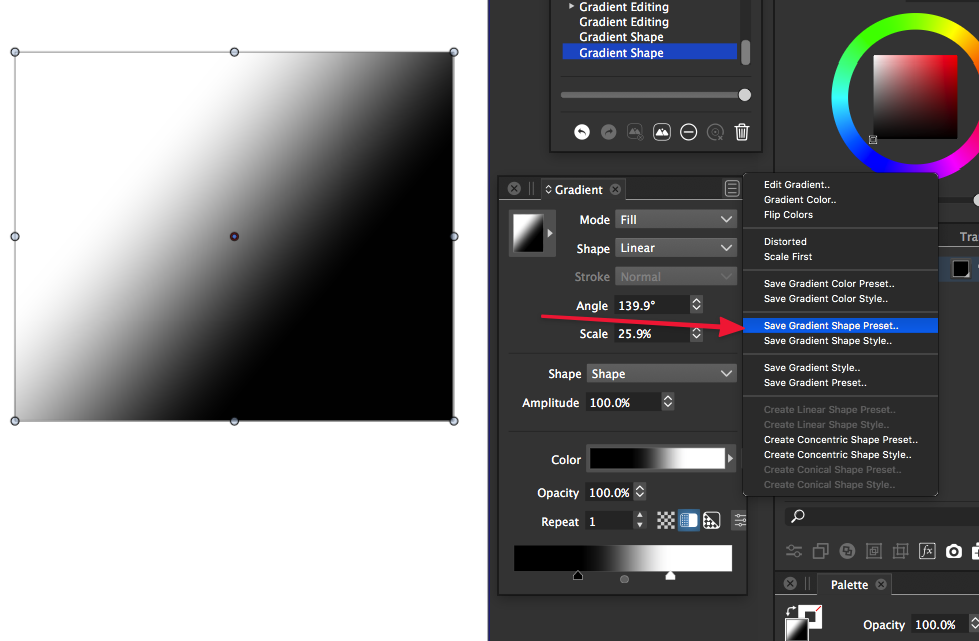979x641 pixels.
Task: Open the Gradient panel options menu icon
Action: coord(732,189)
